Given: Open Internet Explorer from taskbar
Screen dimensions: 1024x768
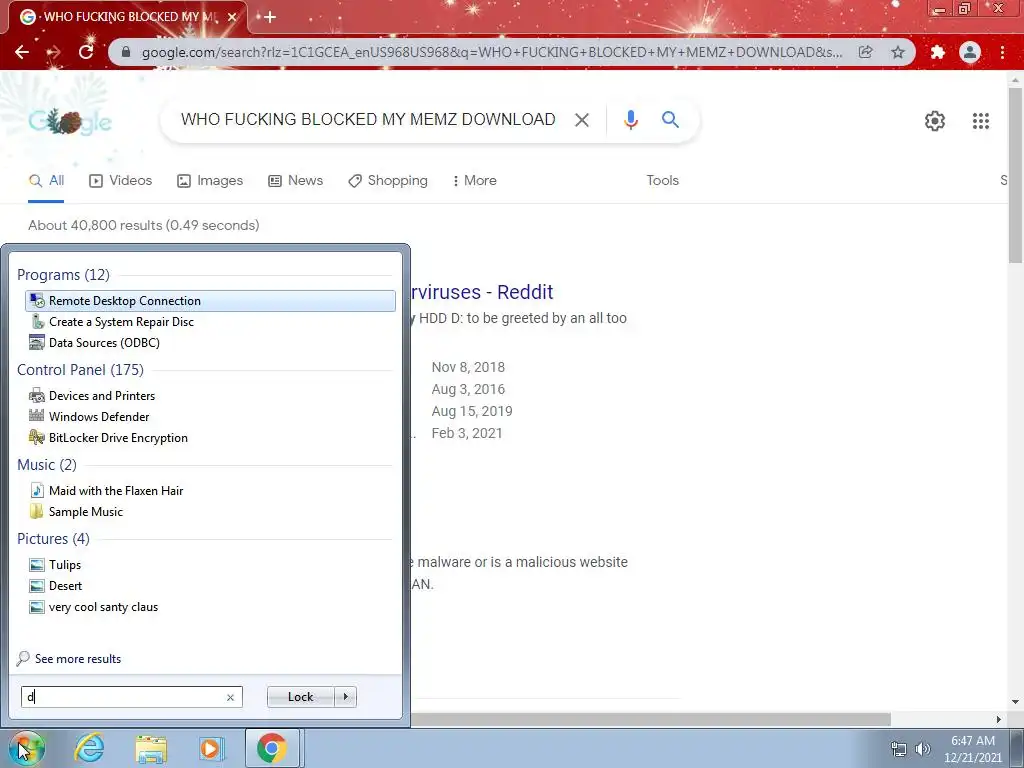Looking at the screenshot, I should tap(89, 748).
